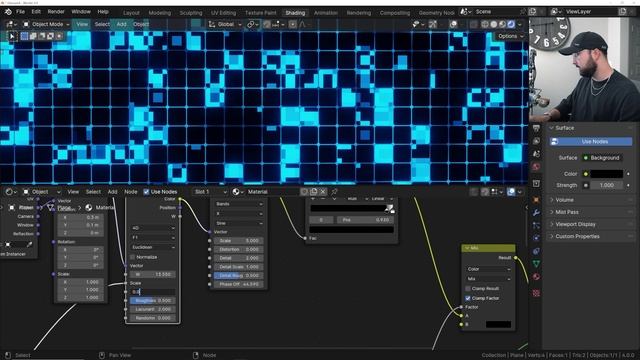This screenshot has width=640, height=360.
Task: Select the Shading workspace tab
Action: (295, 13)
